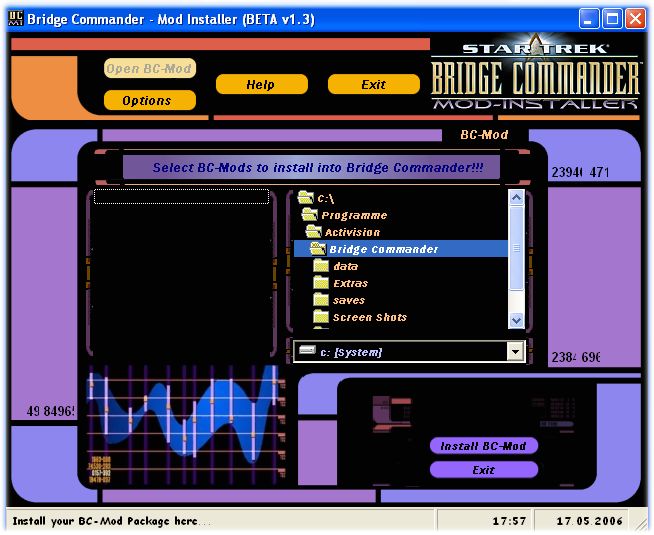Click the data folder icon

coord(321,266)
